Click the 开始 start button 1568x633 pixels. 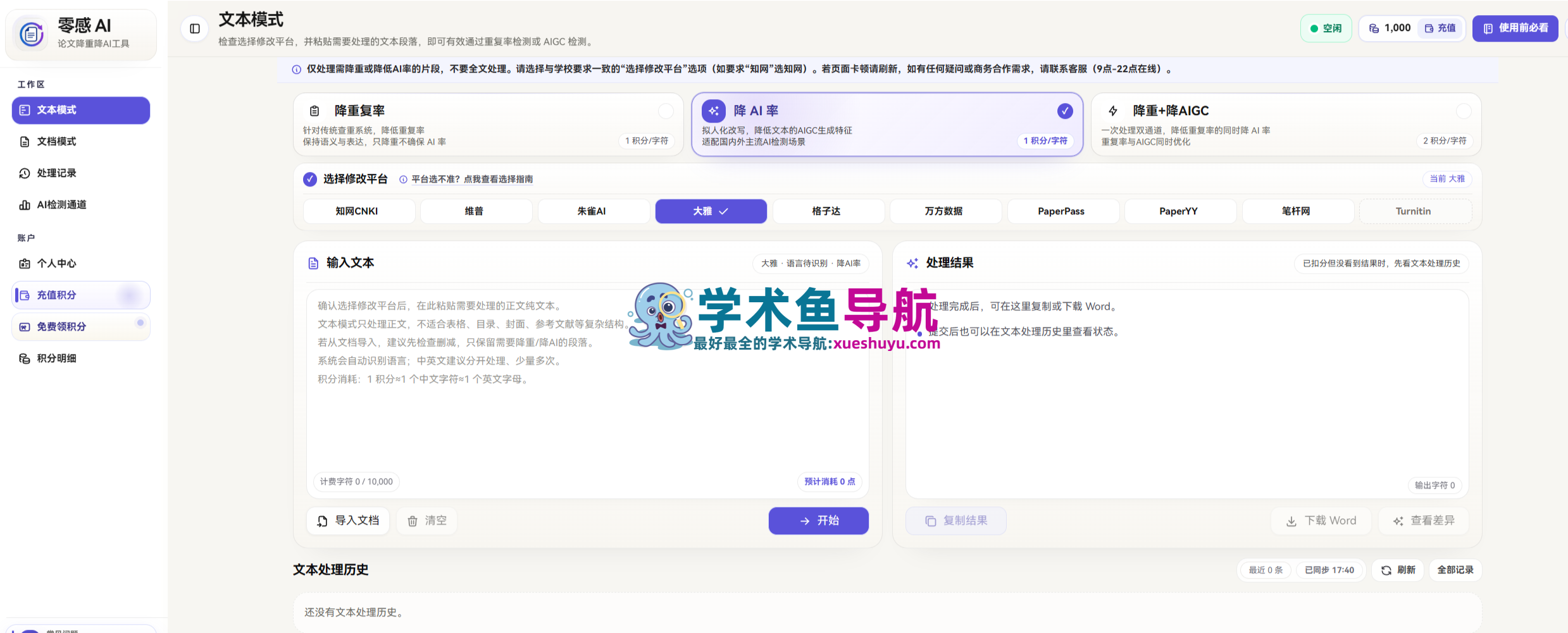[x=818, y=521]
